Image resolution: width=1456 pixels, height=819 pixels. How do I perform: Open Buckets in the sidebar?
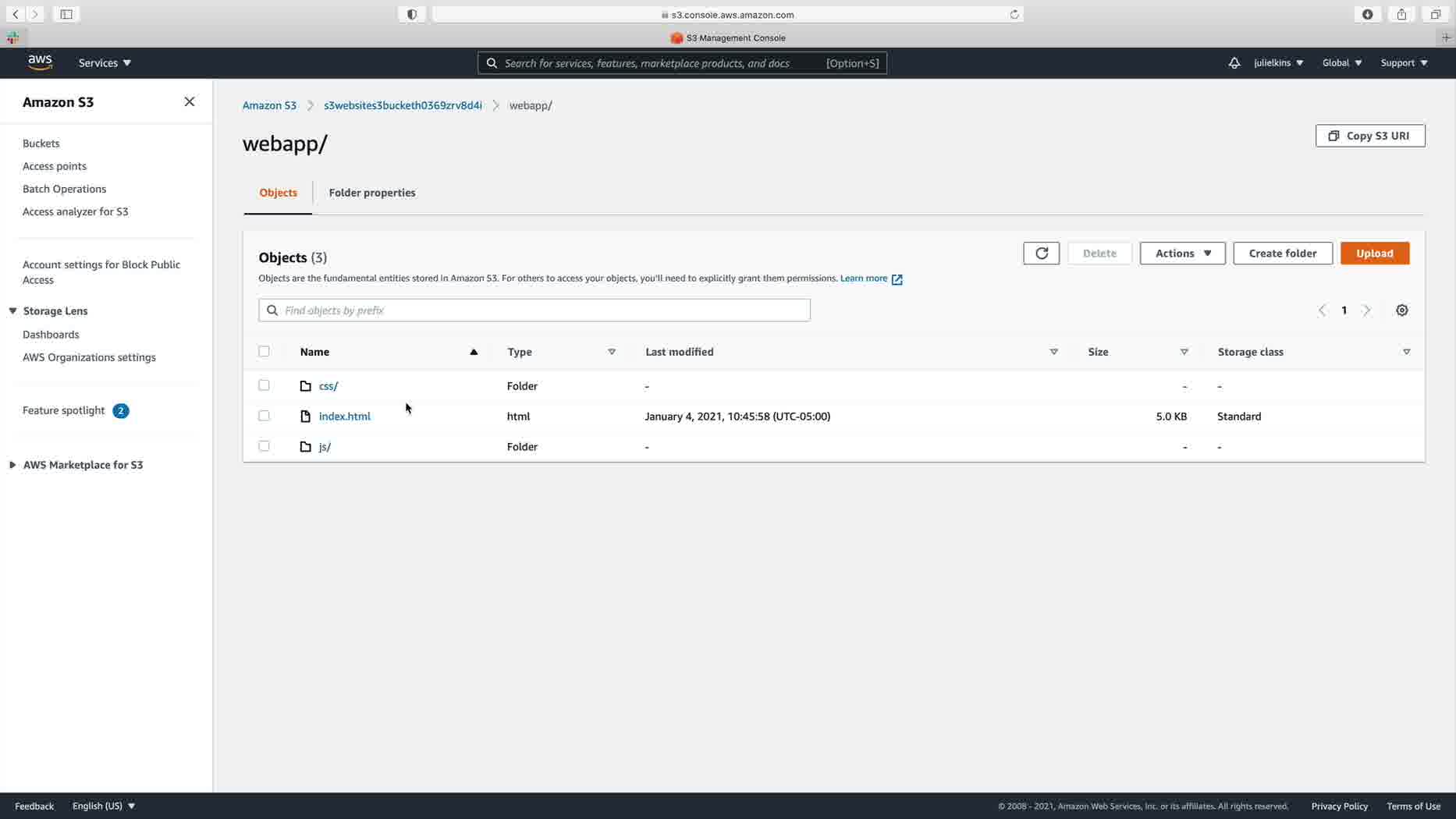(x=41, y=144)
